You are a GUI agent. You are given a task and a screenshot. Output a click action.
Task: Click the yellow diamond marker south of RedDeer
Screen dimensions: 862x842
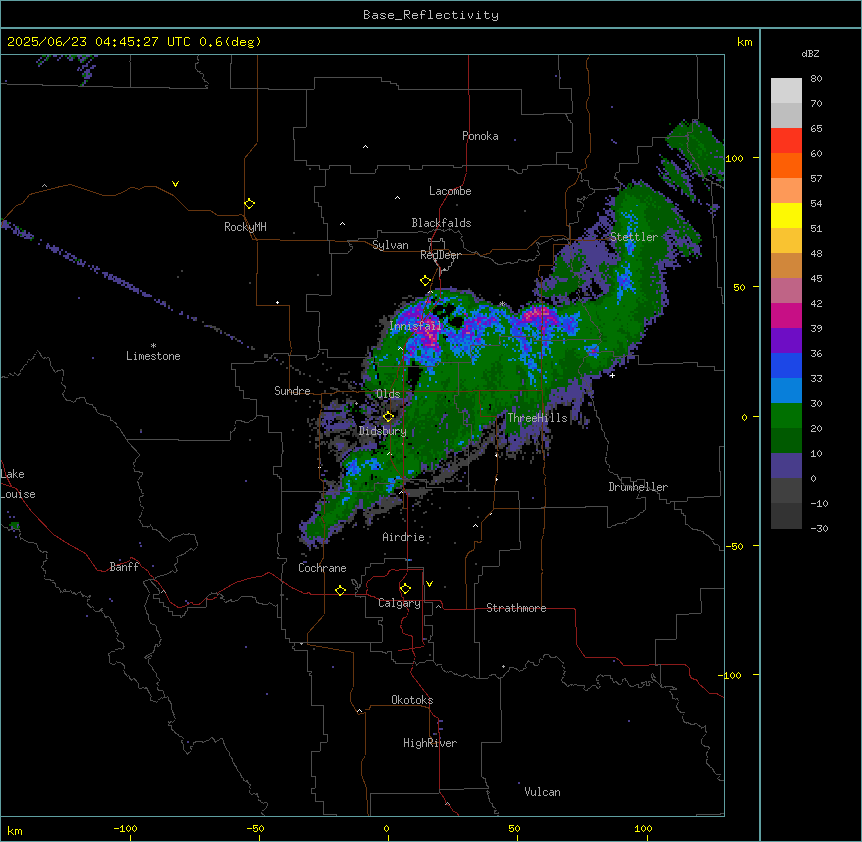tap(426, 281)
